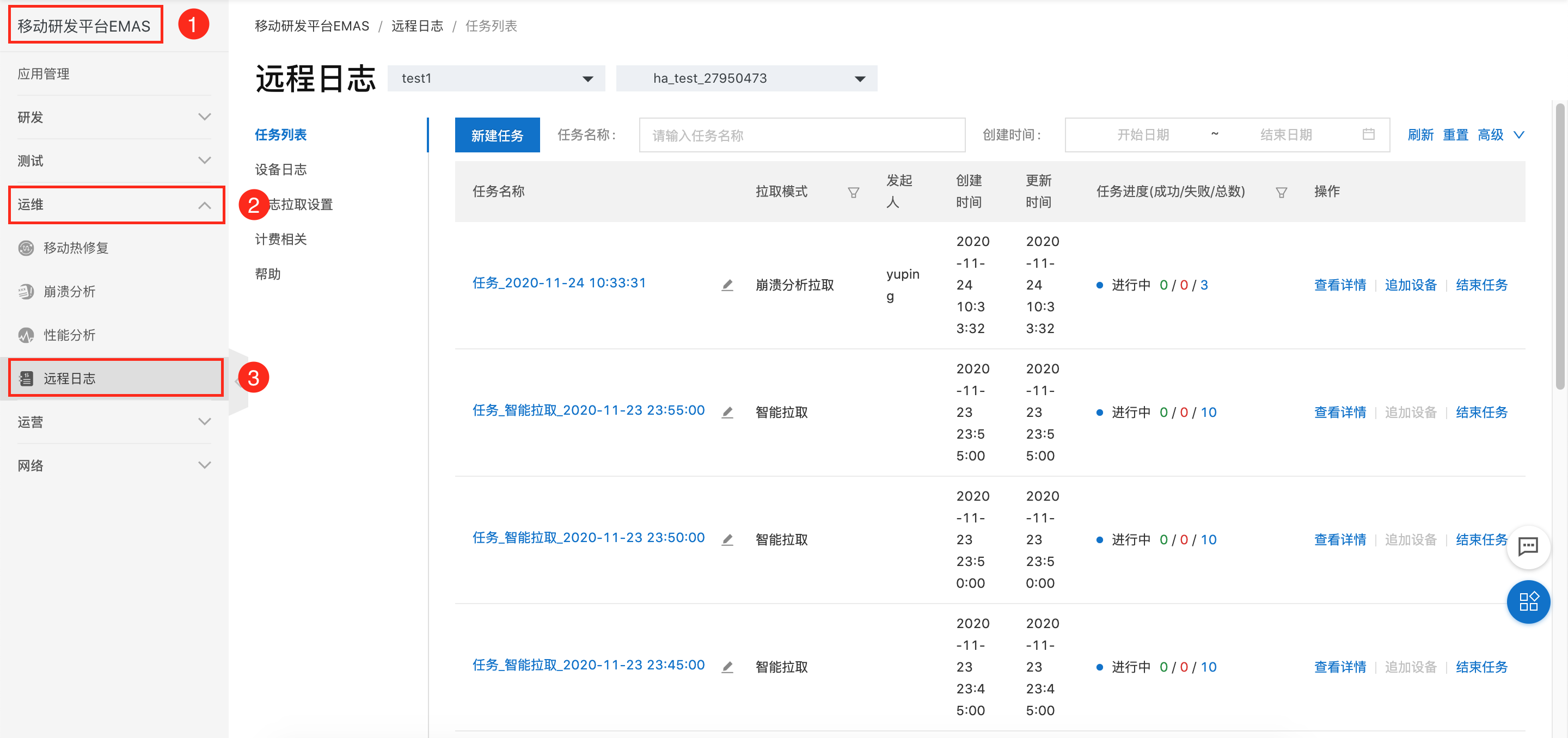The width and height of the screenshot is (1568, 738).
Task: Open the 拉取模式 column filter
Action: 853,192
